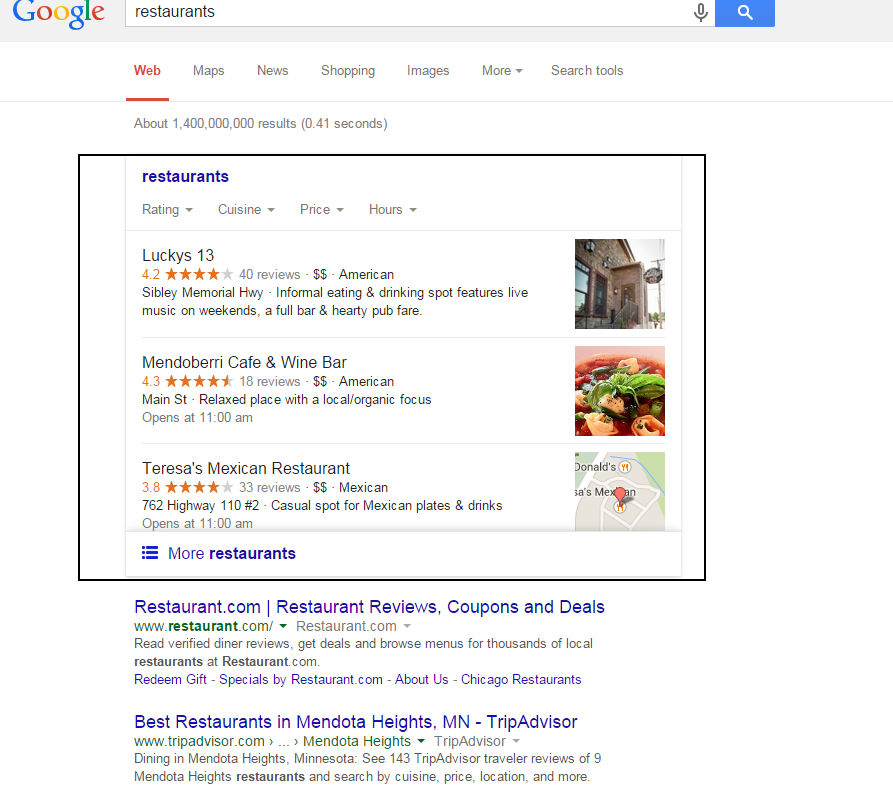The height and width of the screenshot is (796, 893).
Task: Click into the search box with restaurants
Action: point(406,12)
